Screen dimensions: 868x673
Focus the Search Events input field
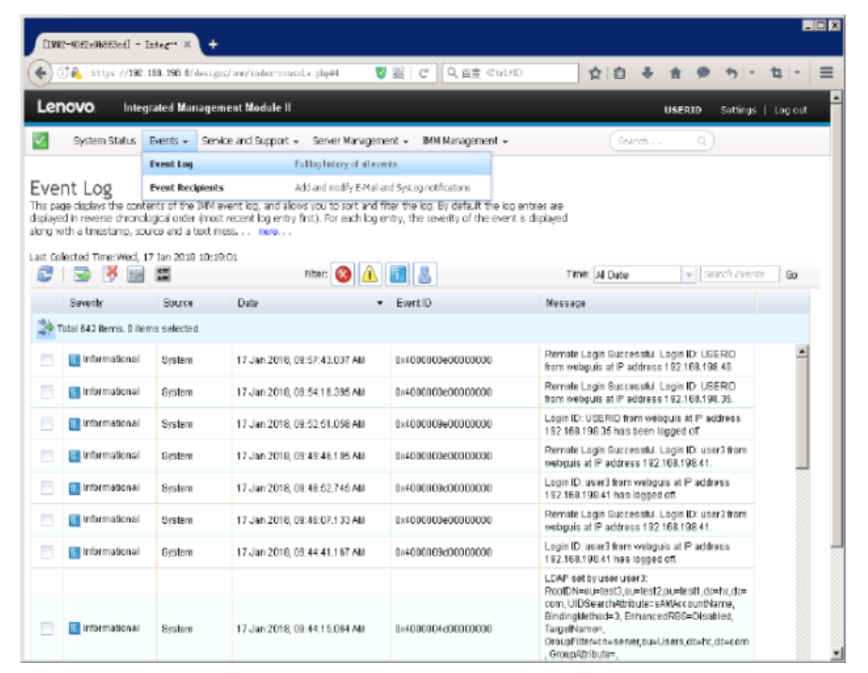tap(739, 274)
